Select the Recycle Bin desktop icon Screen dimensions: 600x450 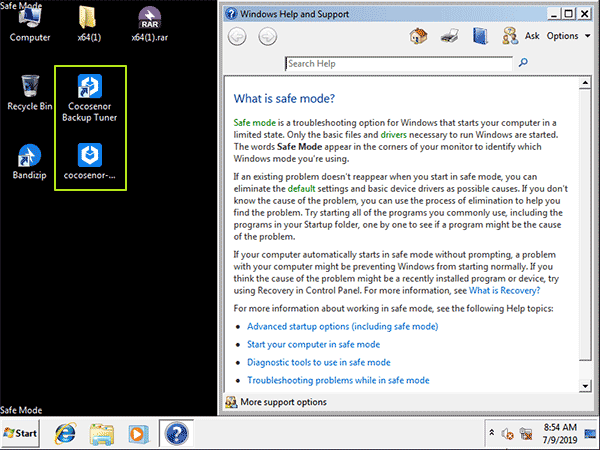(30, 93)
